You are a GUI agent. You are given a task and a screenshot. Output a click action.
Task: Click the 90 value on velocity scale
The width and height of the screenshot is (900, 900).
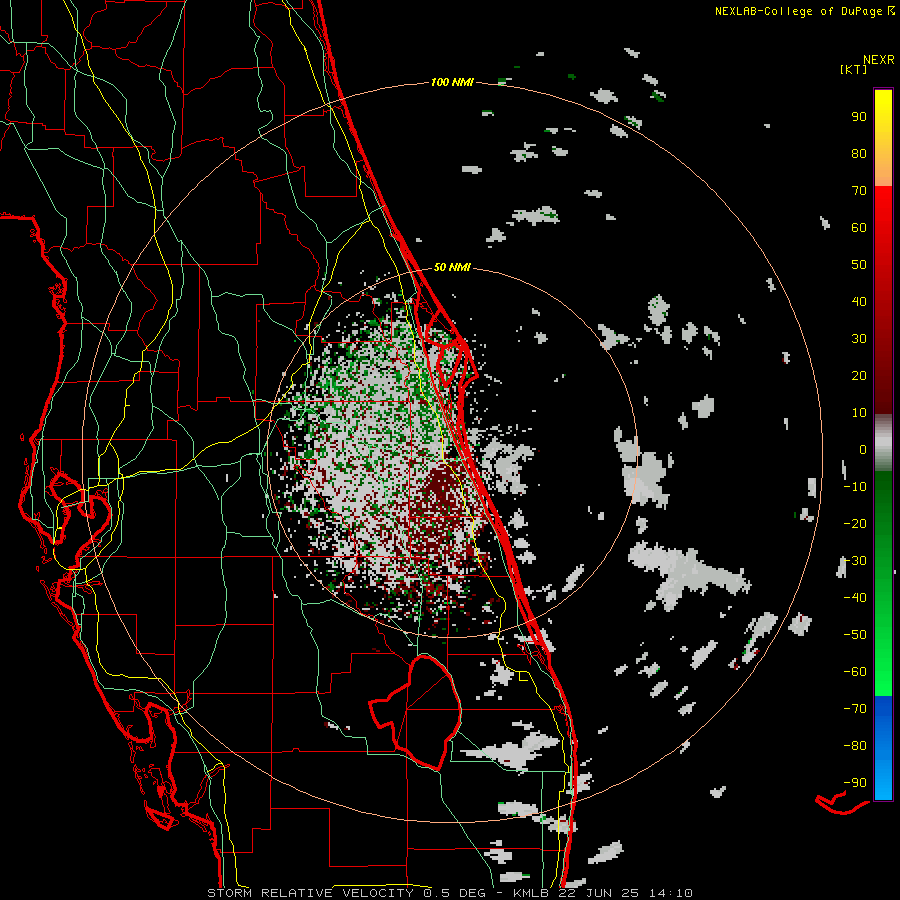tap(859, 117)
